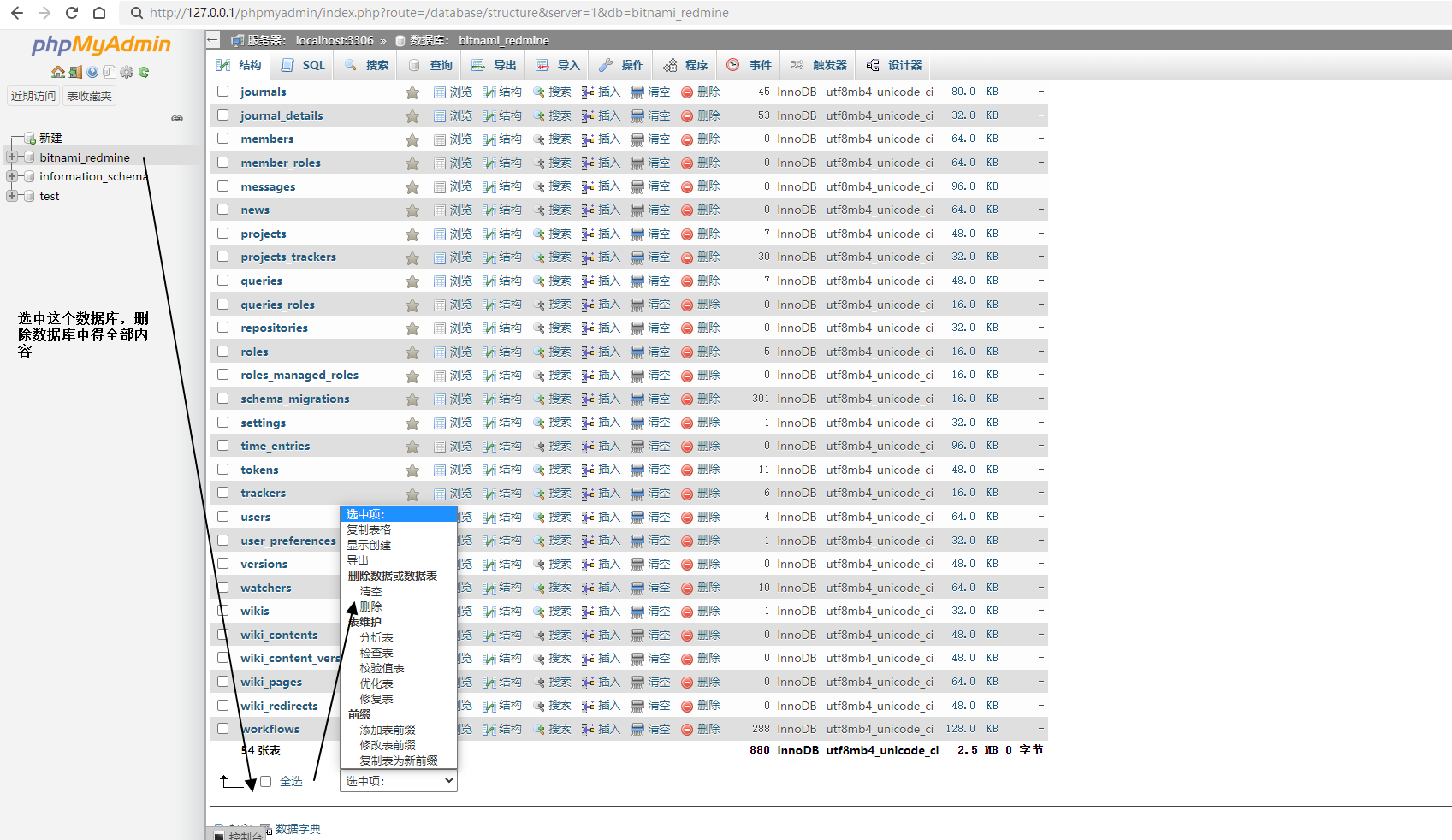Select the users table checkbox

tap(223, 516)
